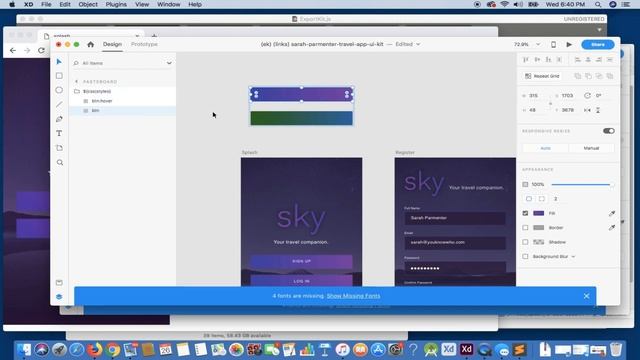640x360 pixels.
Task: Open the Assets panel icon
Action: [x=59, y=282]
